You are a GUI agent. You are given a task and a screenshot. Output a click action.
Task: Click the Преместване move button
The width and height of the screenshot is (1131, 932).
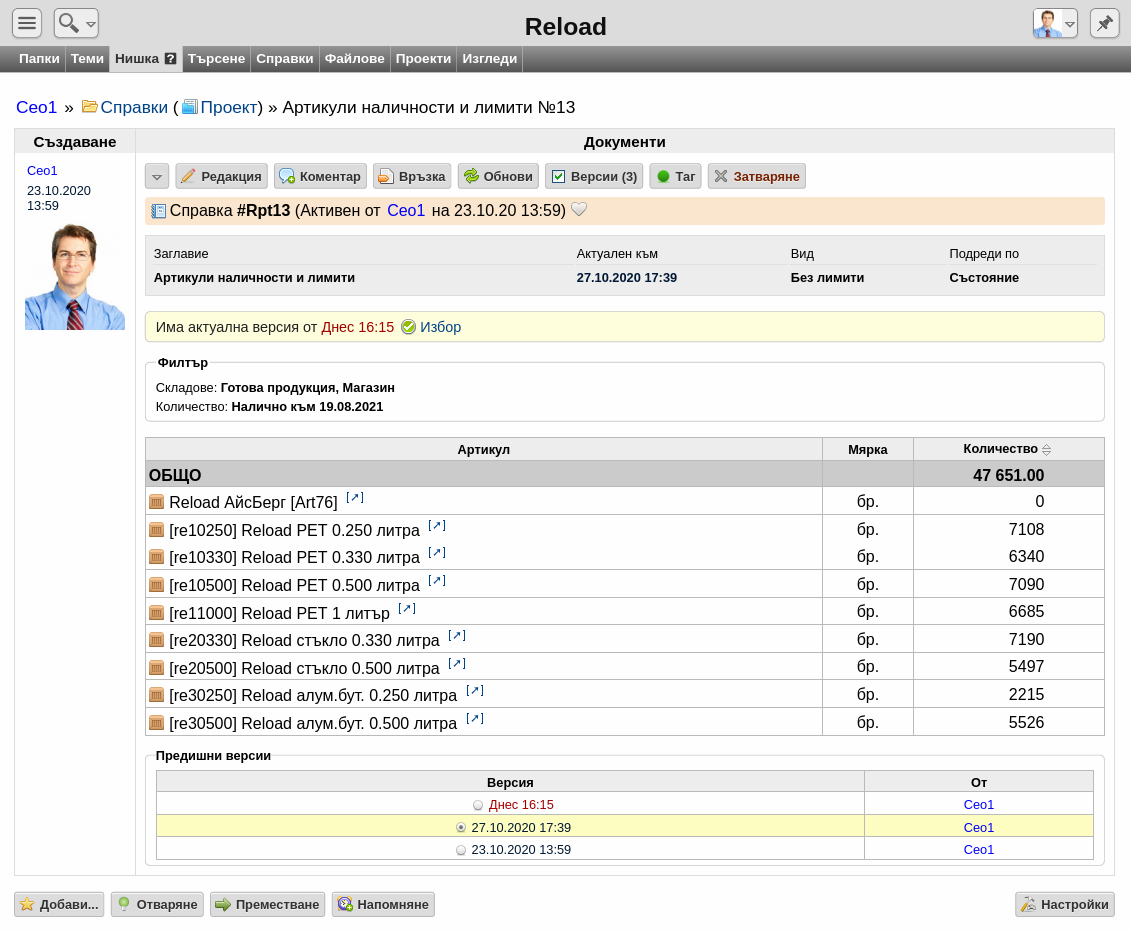coord(268,905)
